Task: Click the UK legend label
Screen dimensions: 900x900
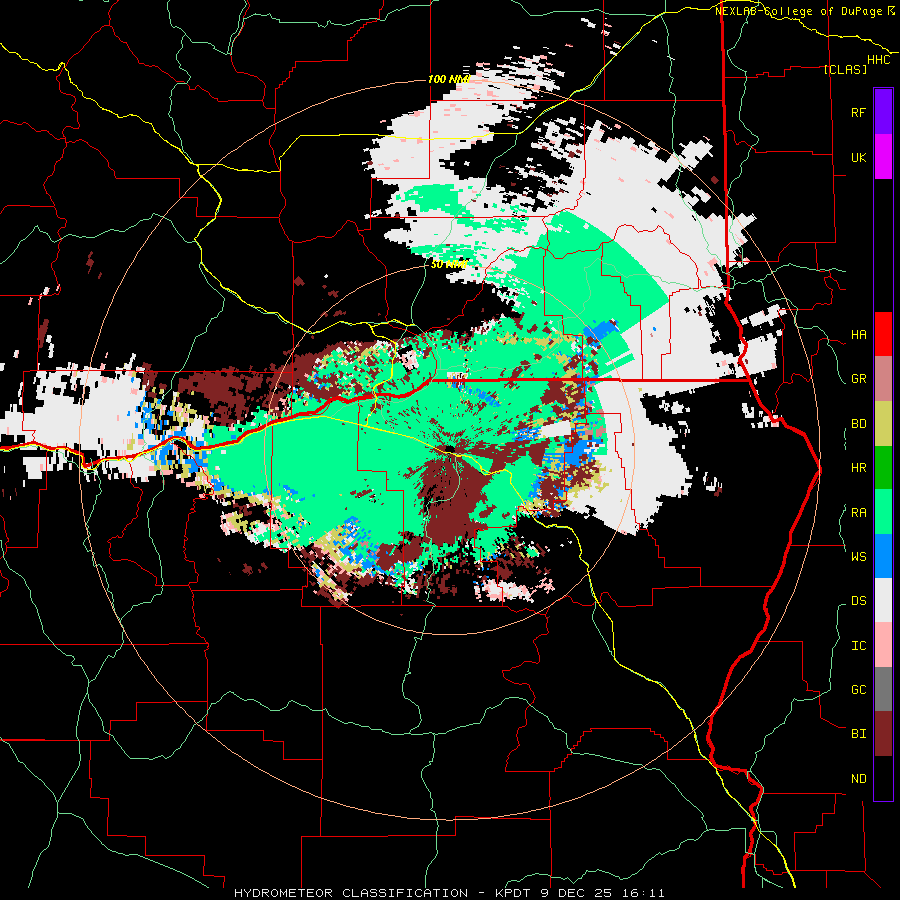Action: point(858,157)
